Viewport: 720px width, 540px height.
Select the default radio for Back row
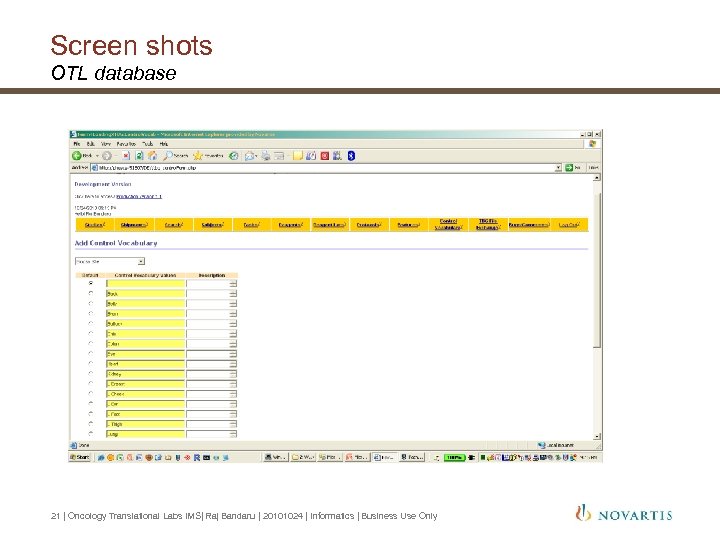click(90, 293)
